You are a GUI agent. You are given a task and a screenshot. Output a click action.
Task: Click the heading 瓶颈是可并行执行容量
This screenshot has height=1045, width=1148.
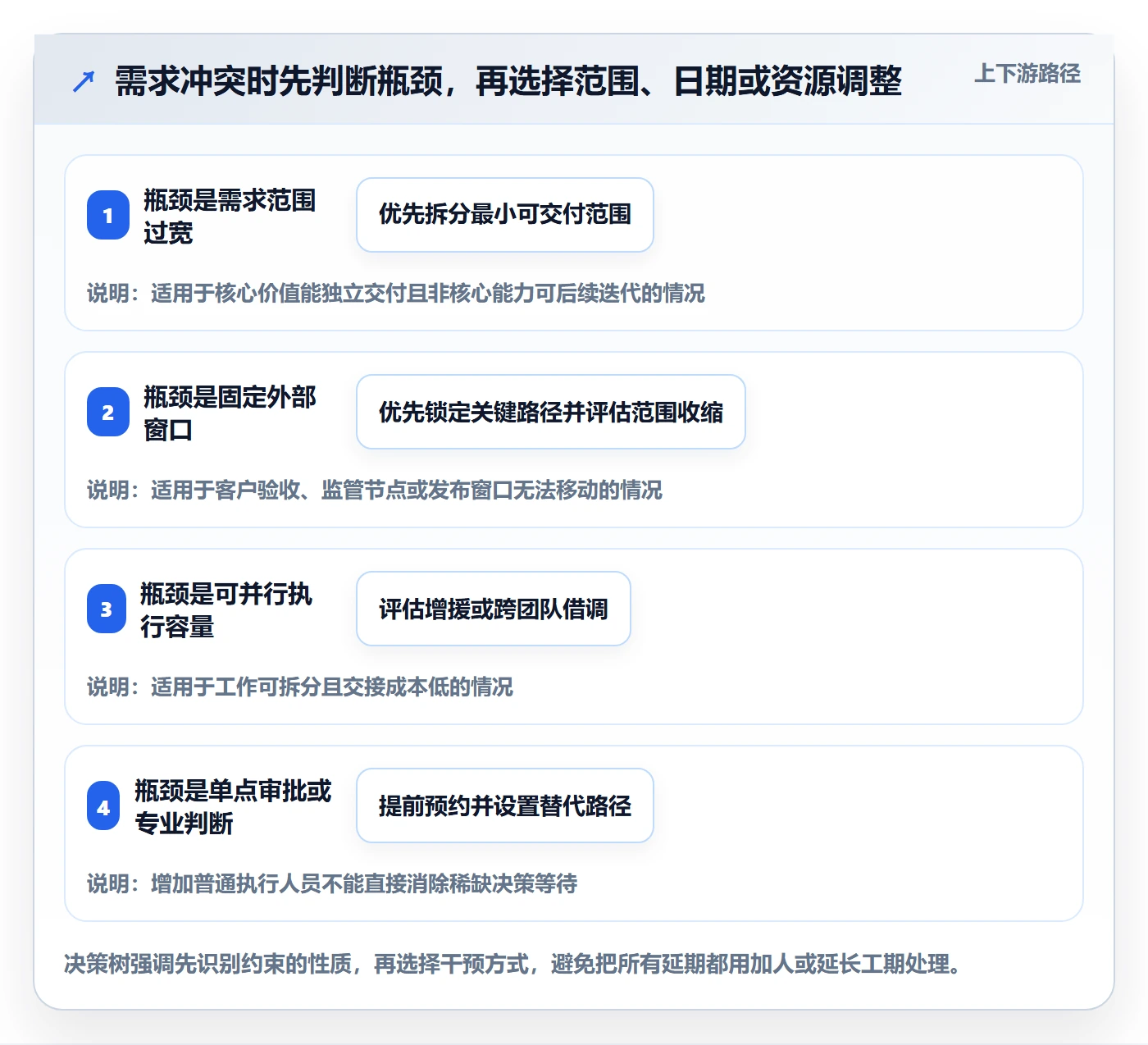point(226,609)
